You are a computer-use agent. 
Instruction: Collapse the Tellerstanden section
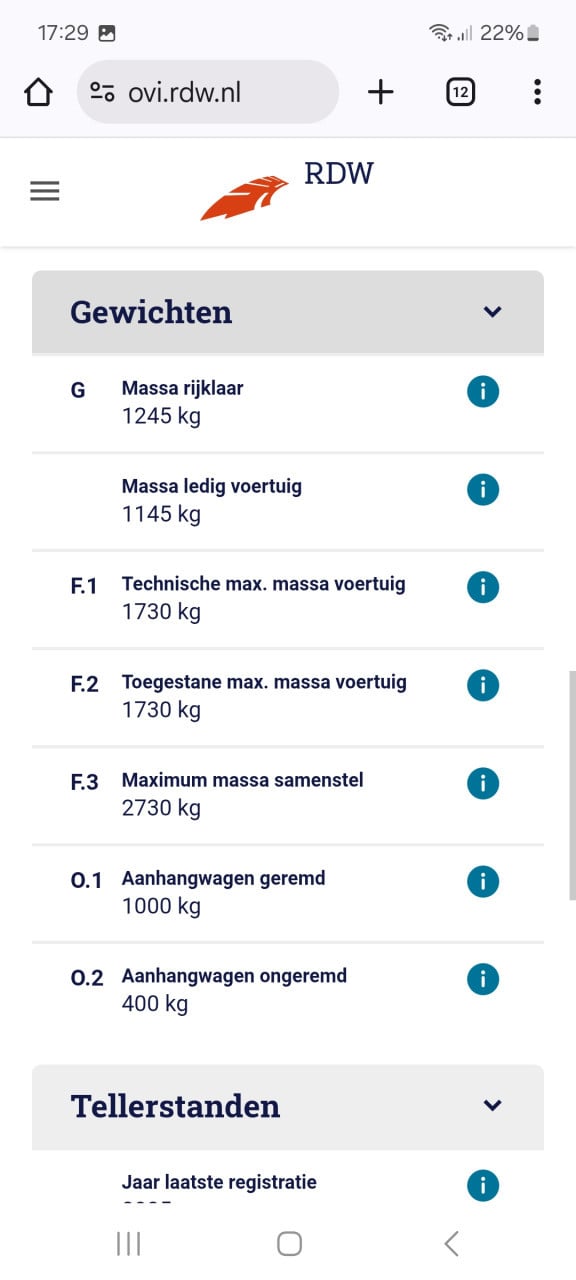492,1106
